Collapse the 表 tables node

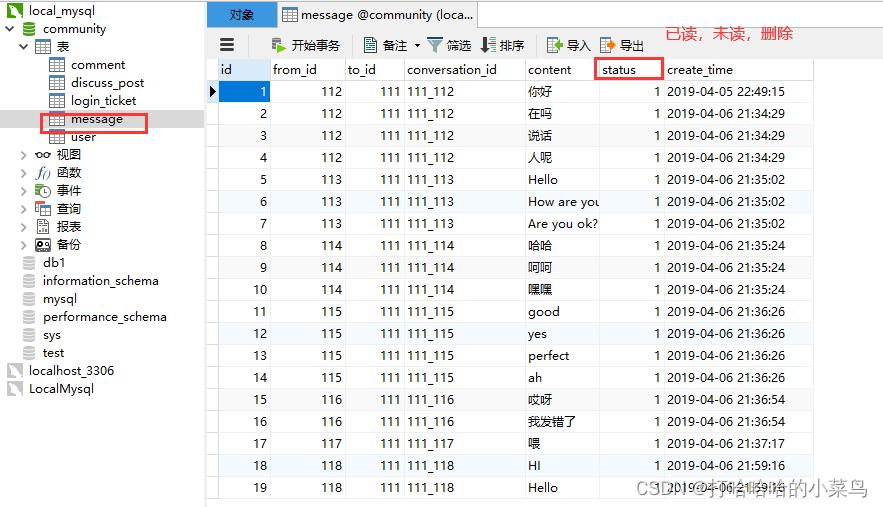coord(23,46)
